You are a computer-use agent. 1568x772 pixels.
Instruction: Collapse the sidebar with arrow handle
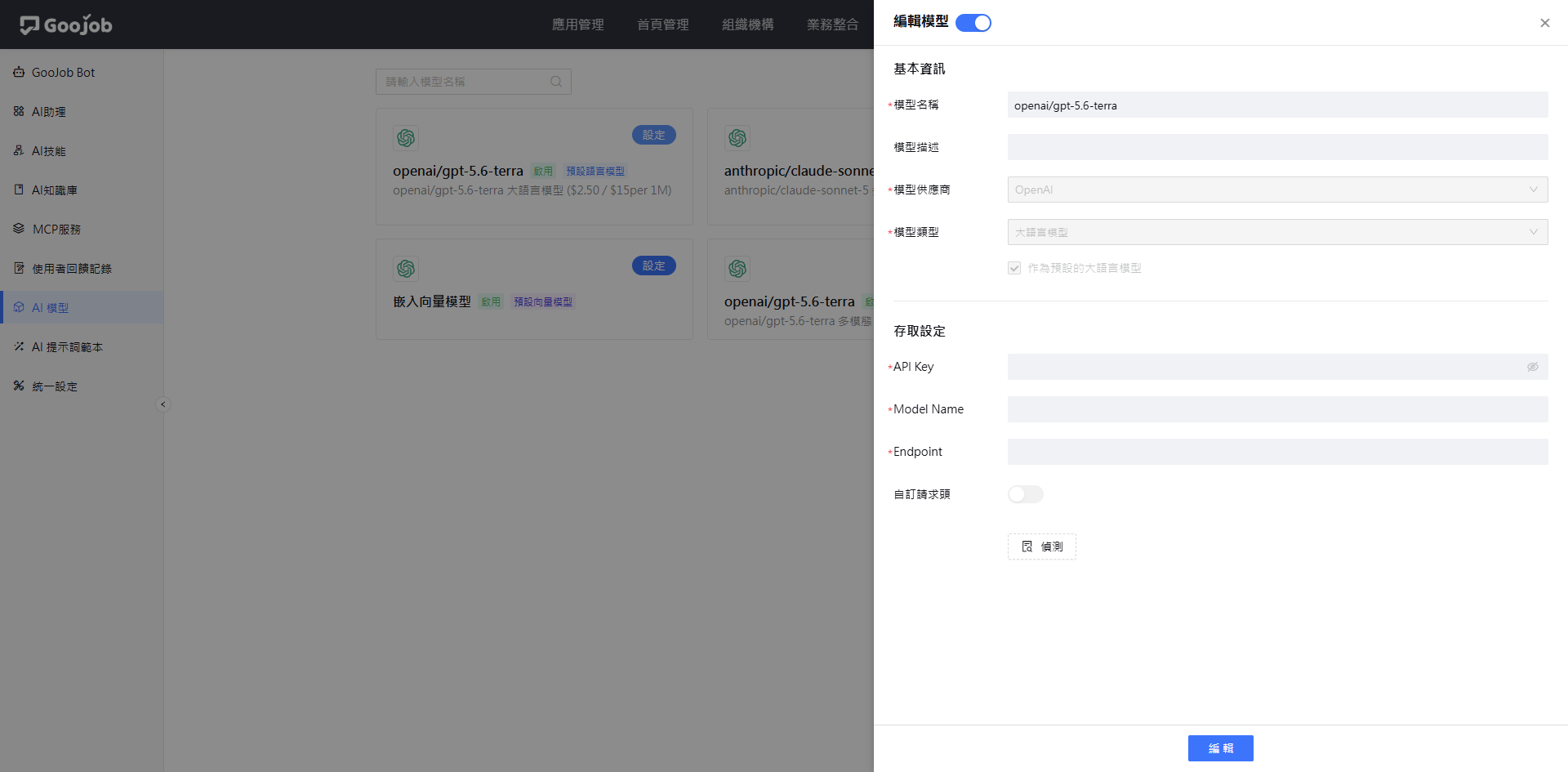point(163,404)
